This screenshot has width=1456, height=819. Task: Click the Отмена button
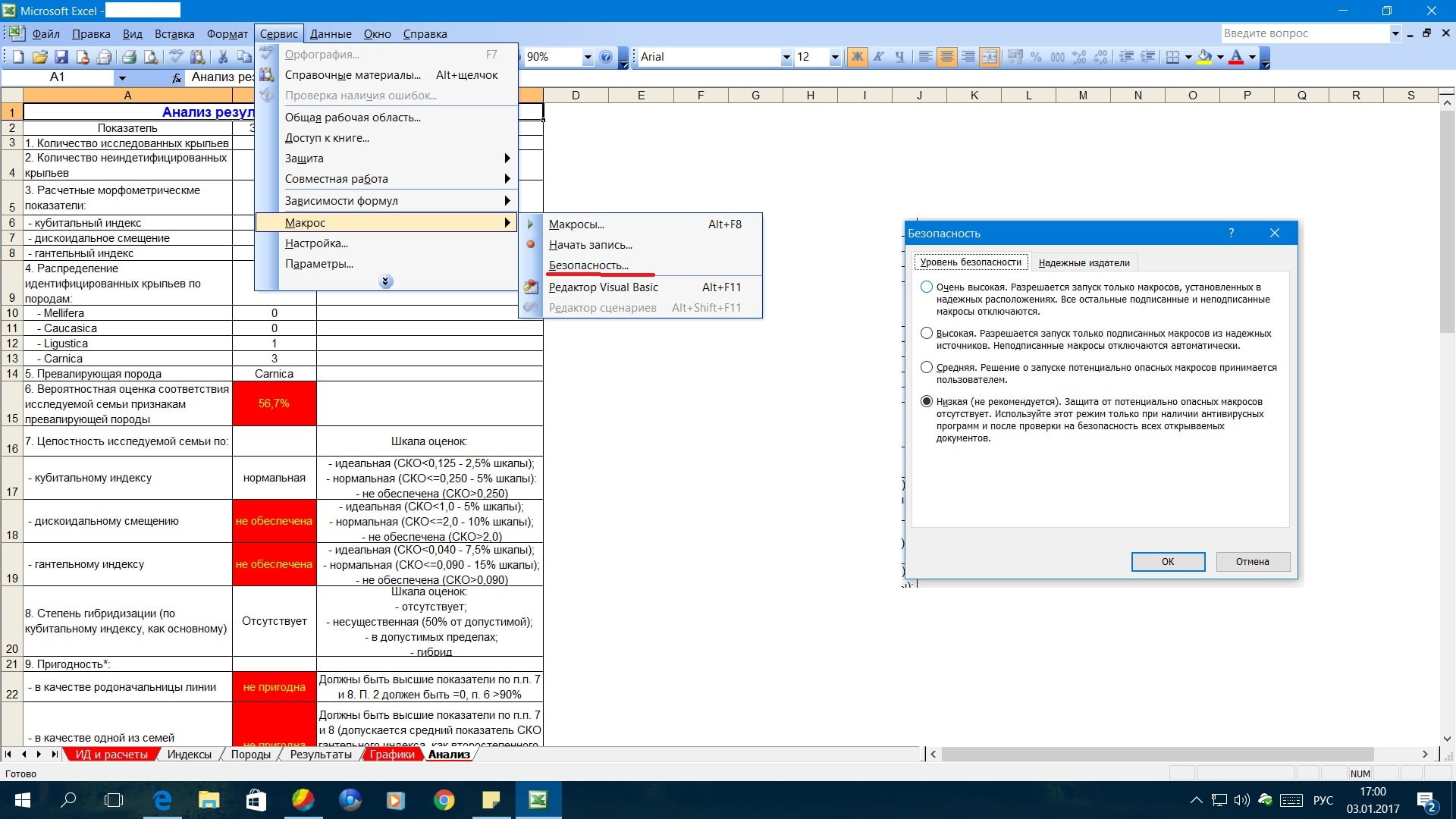1252,562
